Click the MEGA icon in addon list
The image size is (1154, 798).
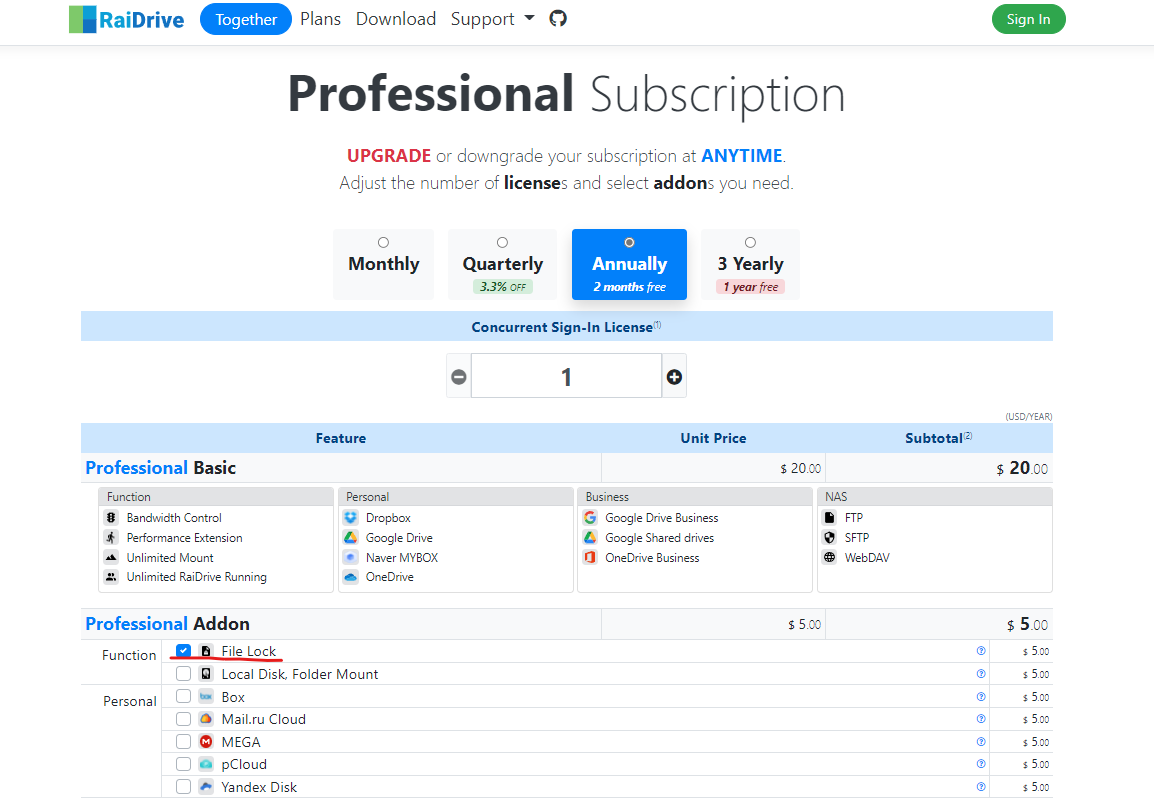click(207, 741)
